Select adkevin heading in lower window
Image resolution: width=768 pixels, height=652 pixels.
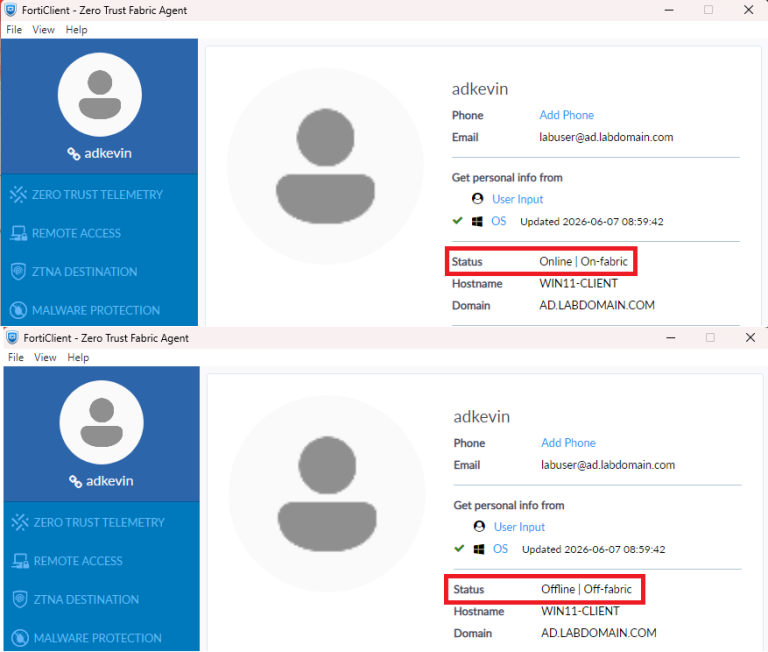point(482,417)
